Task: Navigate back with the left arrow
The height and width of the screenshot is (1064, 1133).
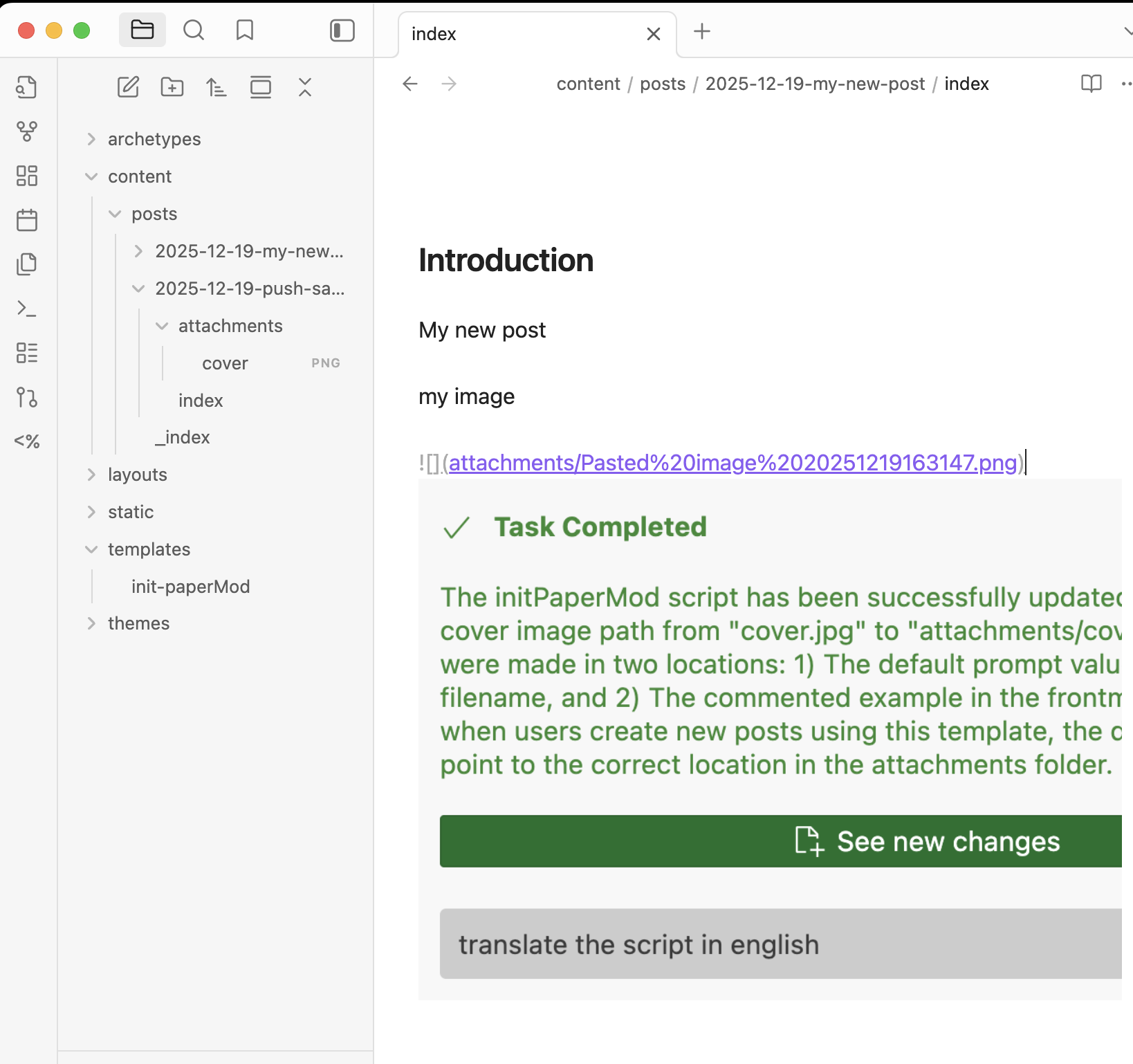Action: [410, 84]
